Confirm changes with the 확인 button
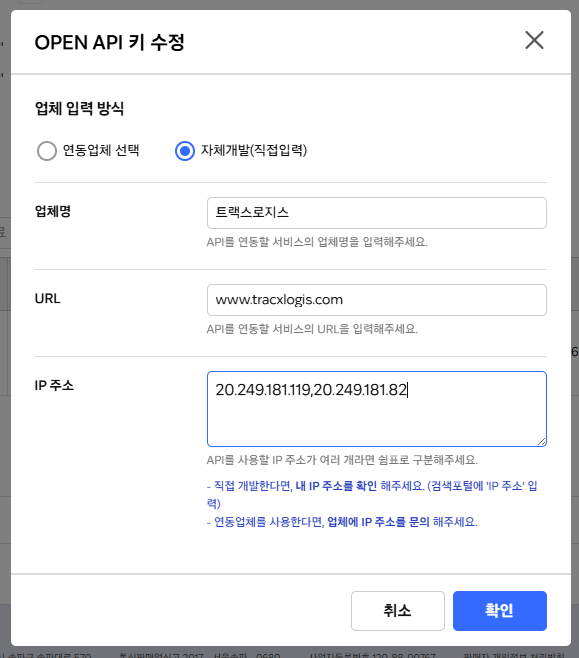579x658 pixels. (x=499, y=611)
